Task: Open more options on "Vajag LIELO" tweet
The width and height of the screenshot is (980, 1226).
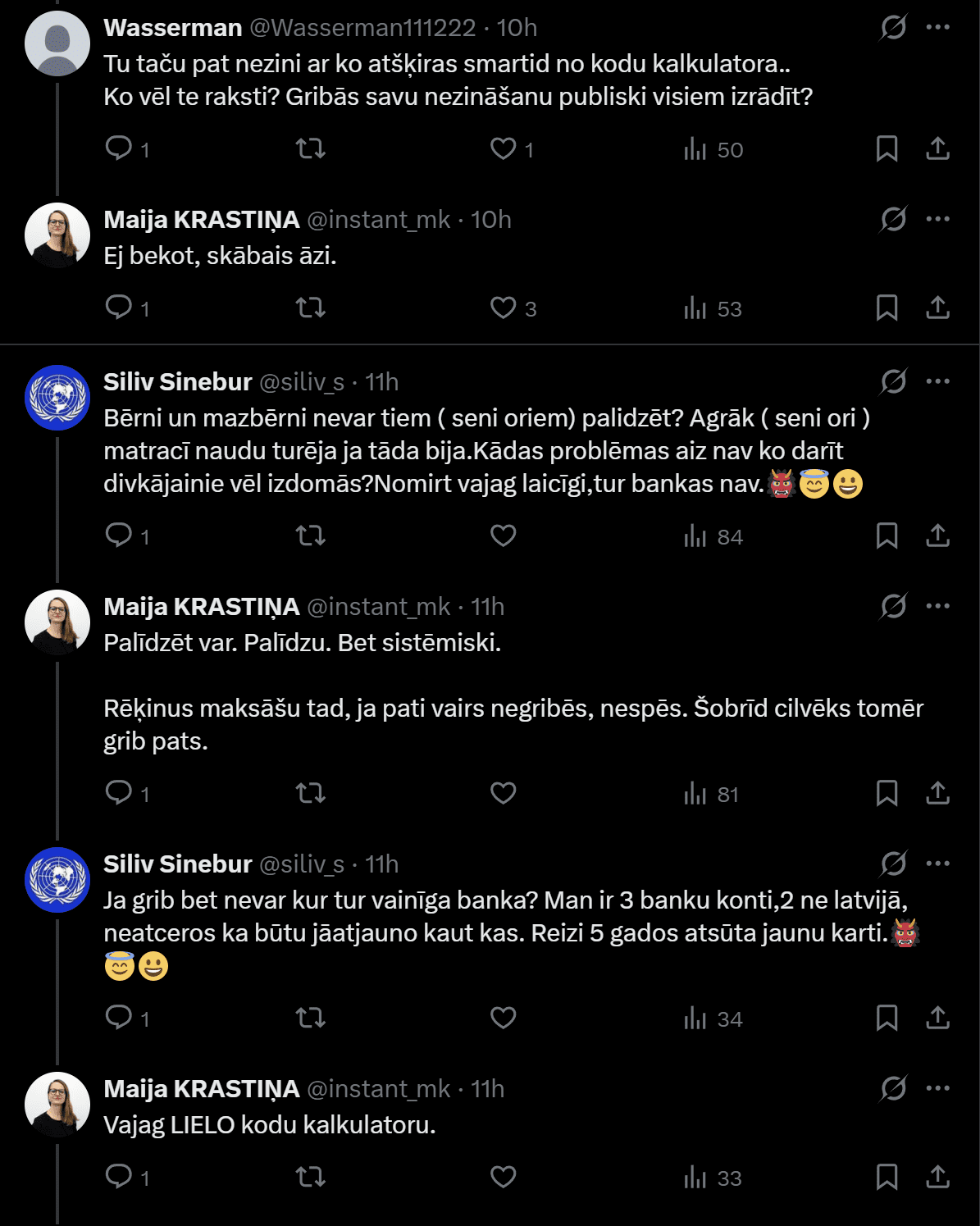Action: [937, 1089]
